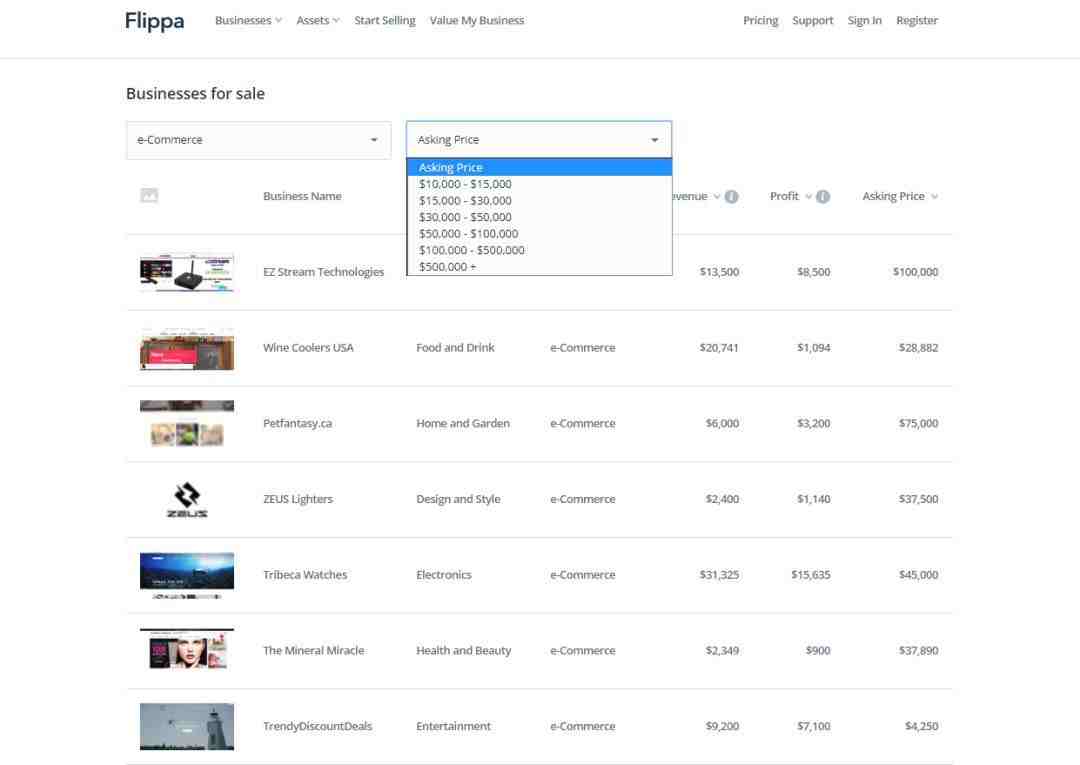Click the Food and Drink category cell
The width and height of the screenshot is (1080, 765).
pyautogui.click(x=455, y=348)
